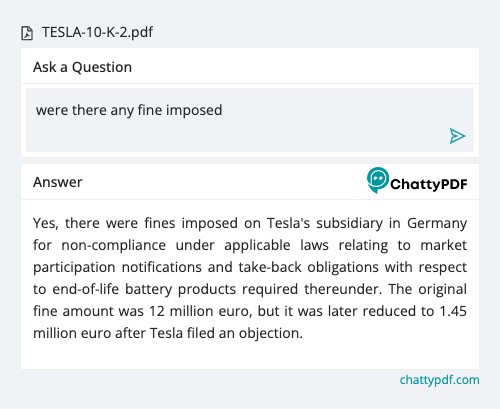Click the ChattyPDF brand name text
The height and width of the screenshot is (409, 500).
tap(429, 184)
